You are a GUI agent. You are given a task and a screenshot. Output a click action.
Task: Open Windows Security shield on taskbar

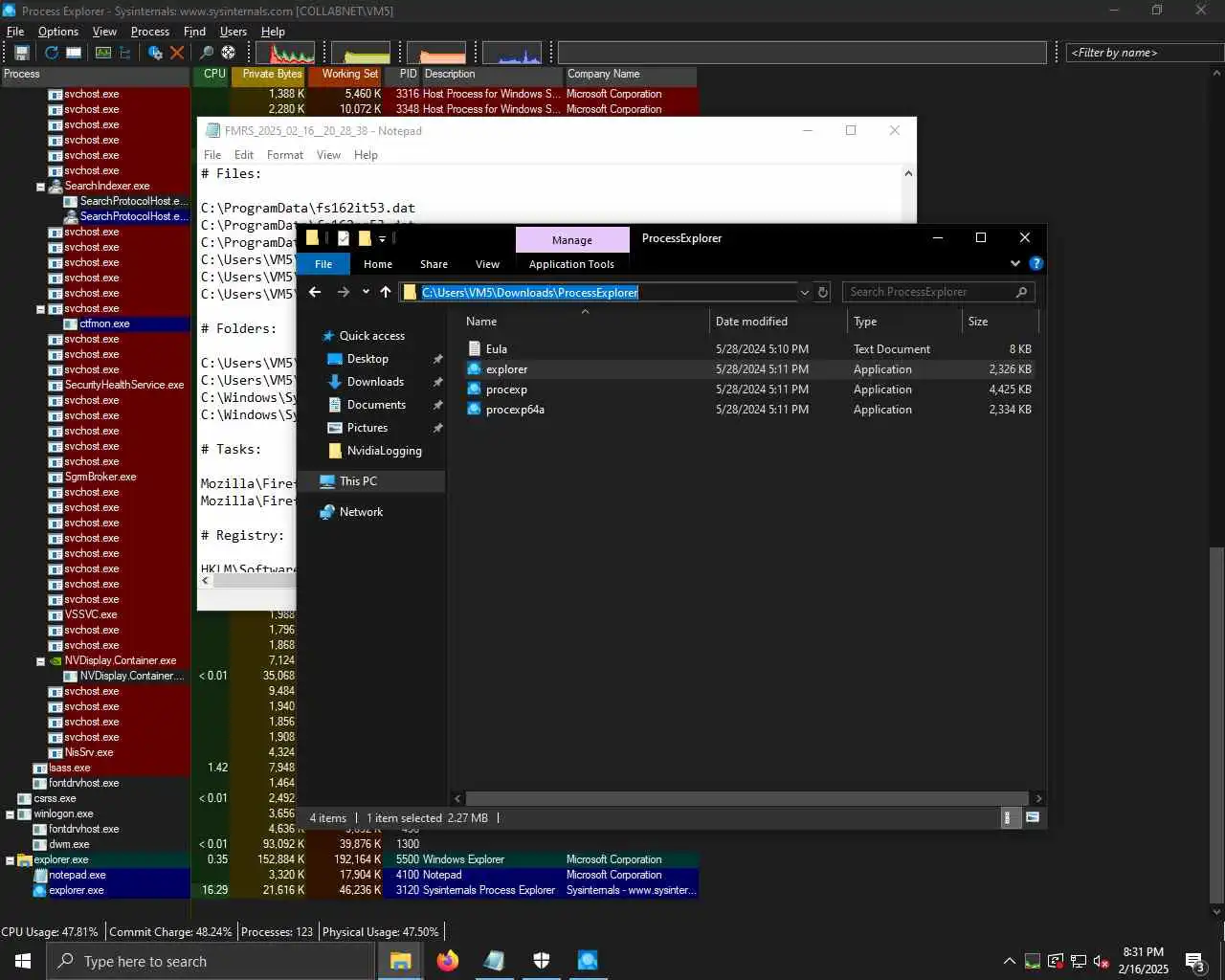(541, 961)
